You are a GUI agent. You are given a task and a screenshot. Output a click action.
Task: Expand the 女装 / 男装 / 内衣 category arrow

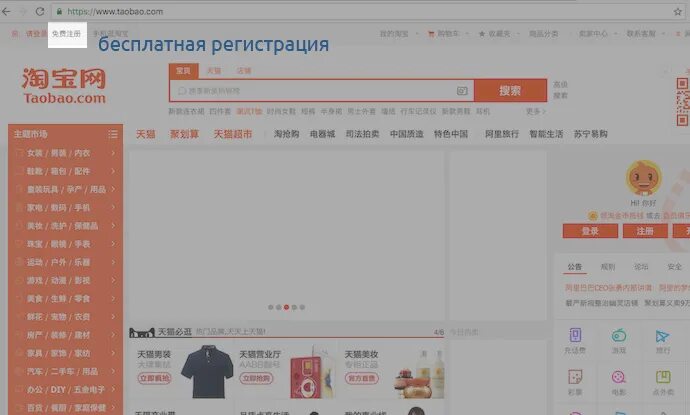coord(113,153)
